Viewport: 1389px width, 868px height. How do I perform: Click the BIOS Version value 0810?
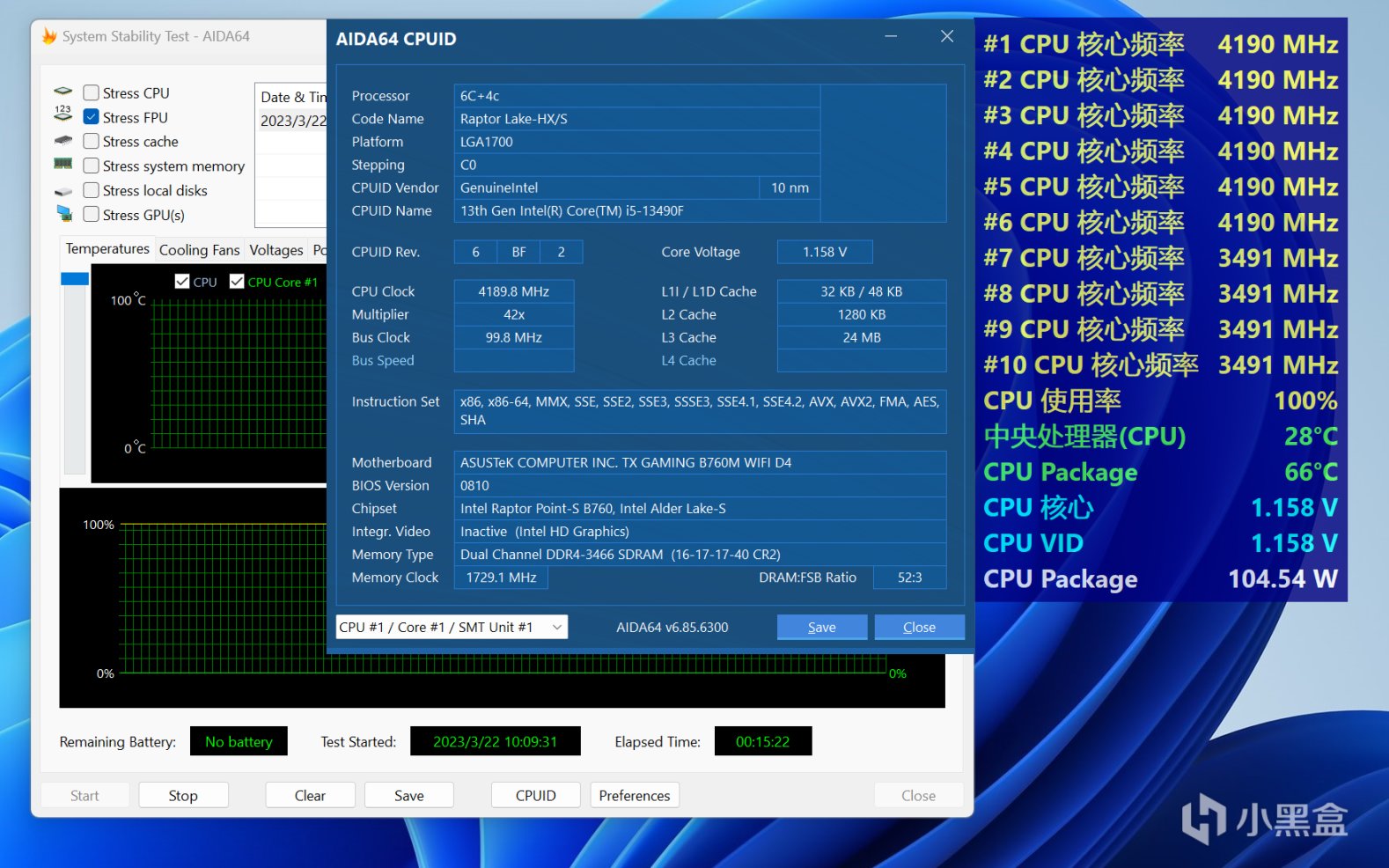tap(701, 485)
